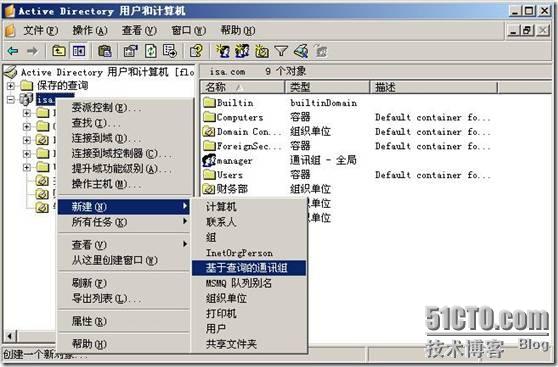Select 基于查询的通讯组 submenu entry

pos(249,268)
